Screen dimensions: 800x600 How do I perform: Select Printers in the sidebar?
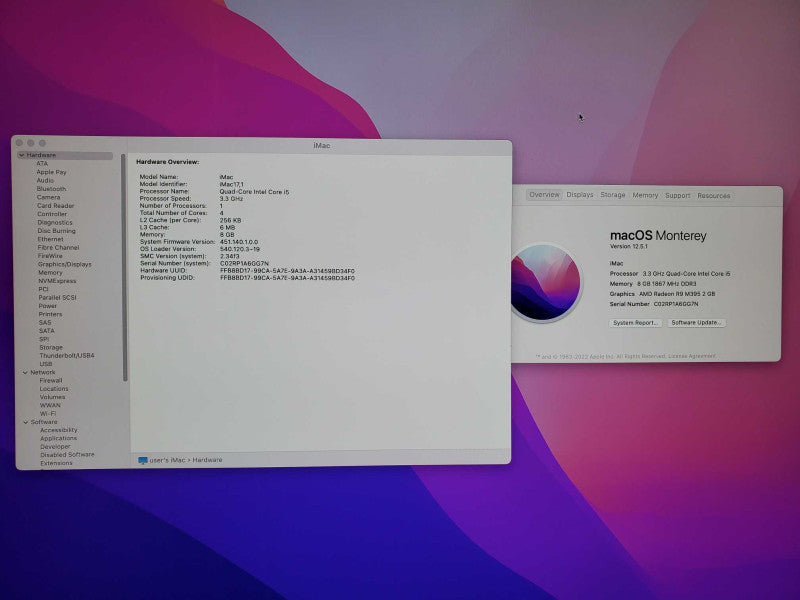pos(50,314)
